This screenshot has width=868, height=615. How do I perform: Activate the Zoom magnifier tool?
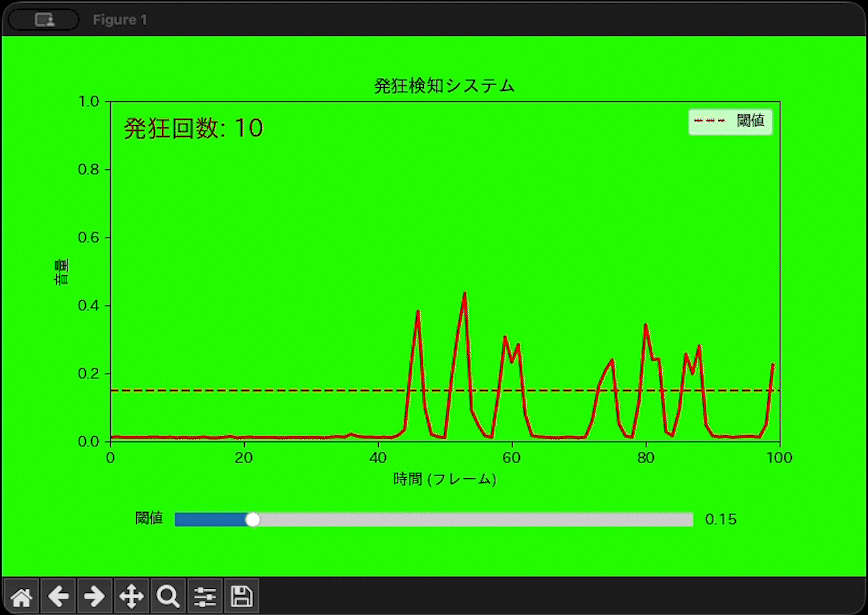(168, 596)
